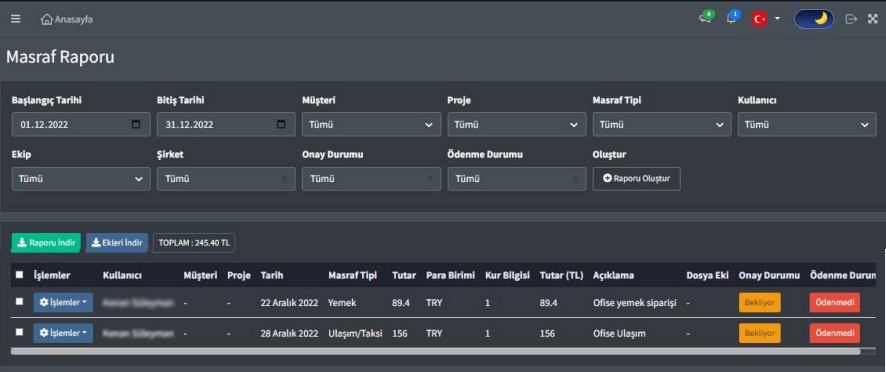Open the messages chat icon
The image size is (886, 372).
pyautogui.click(x=705, y=18)
